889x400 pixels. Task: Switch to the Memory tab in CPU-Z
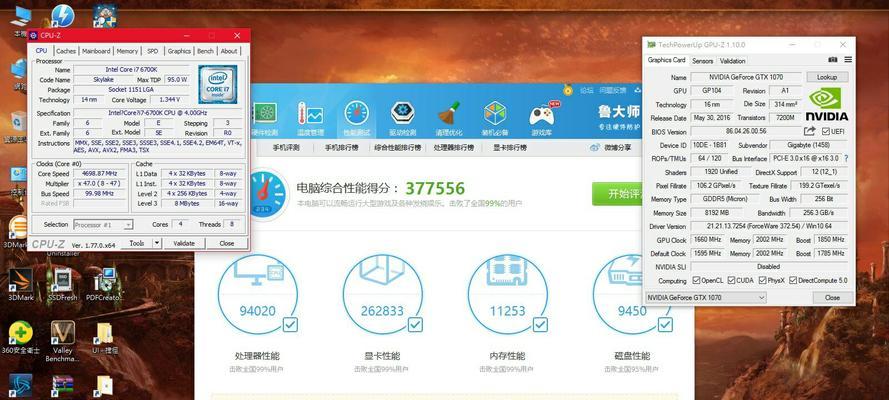coord(127,51)
